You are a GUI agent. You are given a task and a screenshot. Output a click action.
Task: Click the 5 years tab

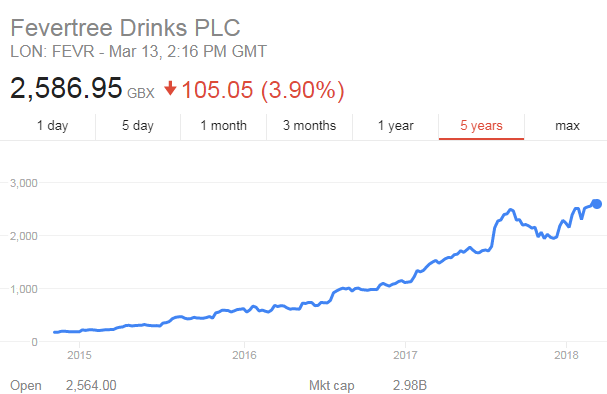[481, 126]
